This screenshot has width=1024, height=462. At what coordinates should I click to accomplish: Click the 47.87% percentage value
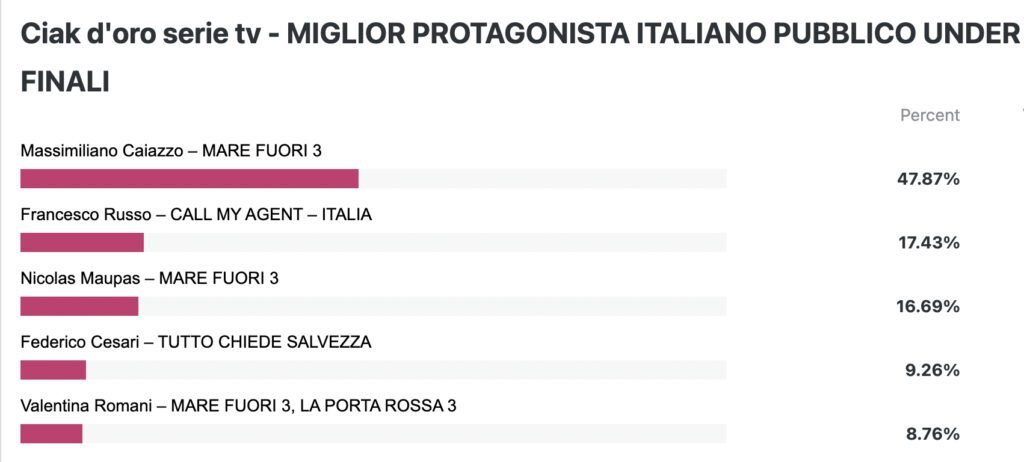tap(928, 179)
